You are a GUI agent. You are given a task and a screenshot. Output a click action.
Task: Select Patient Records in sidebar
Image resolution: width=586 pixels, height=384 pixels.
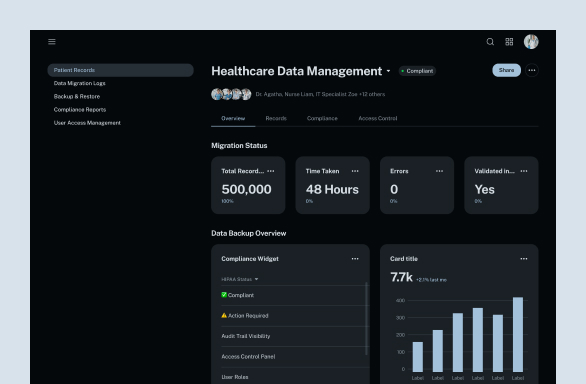point(120,70)
